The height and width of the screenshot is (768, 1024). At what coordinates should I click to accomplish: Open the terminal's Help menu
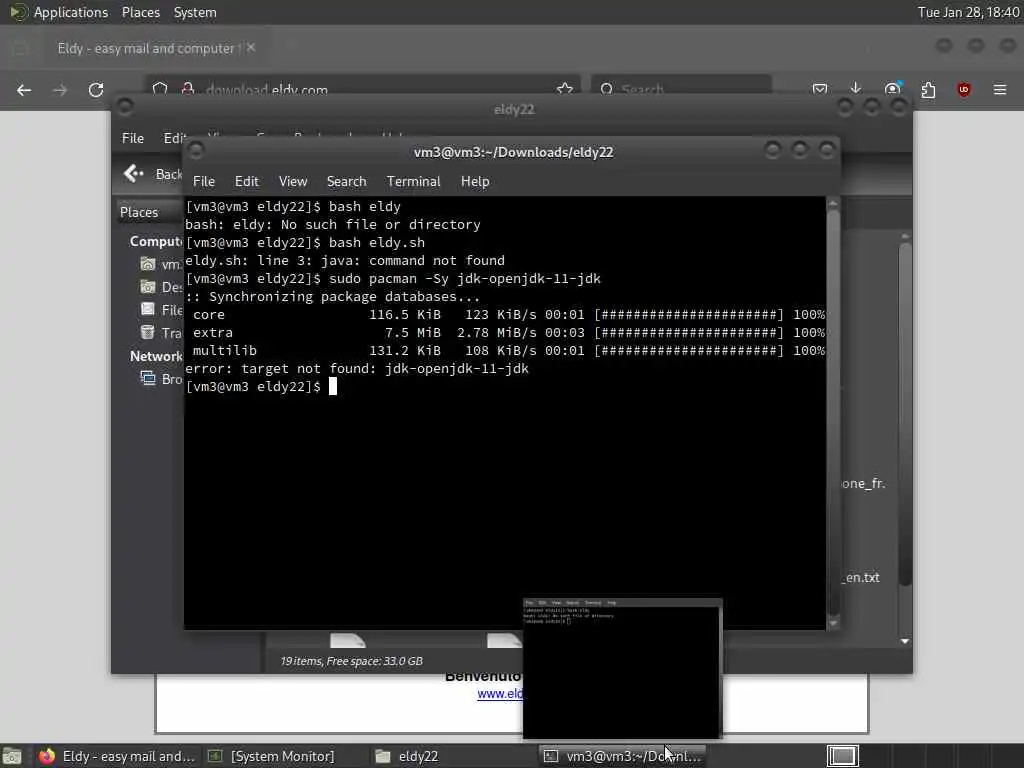click(x=475, y=182)
